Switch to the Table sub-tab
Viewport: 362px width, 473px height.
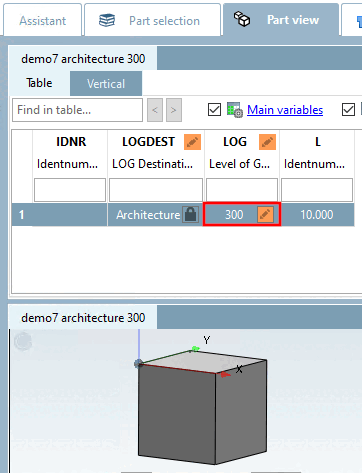click(x=39, y=83)
